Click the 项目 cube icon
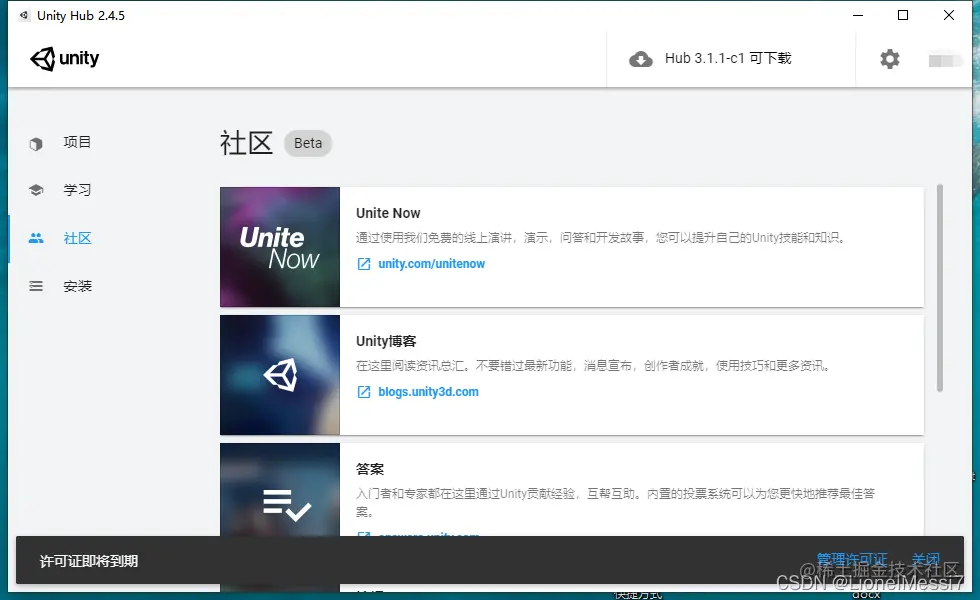The width and height of the screenshot is (980, 600). (x=36, y=144)
